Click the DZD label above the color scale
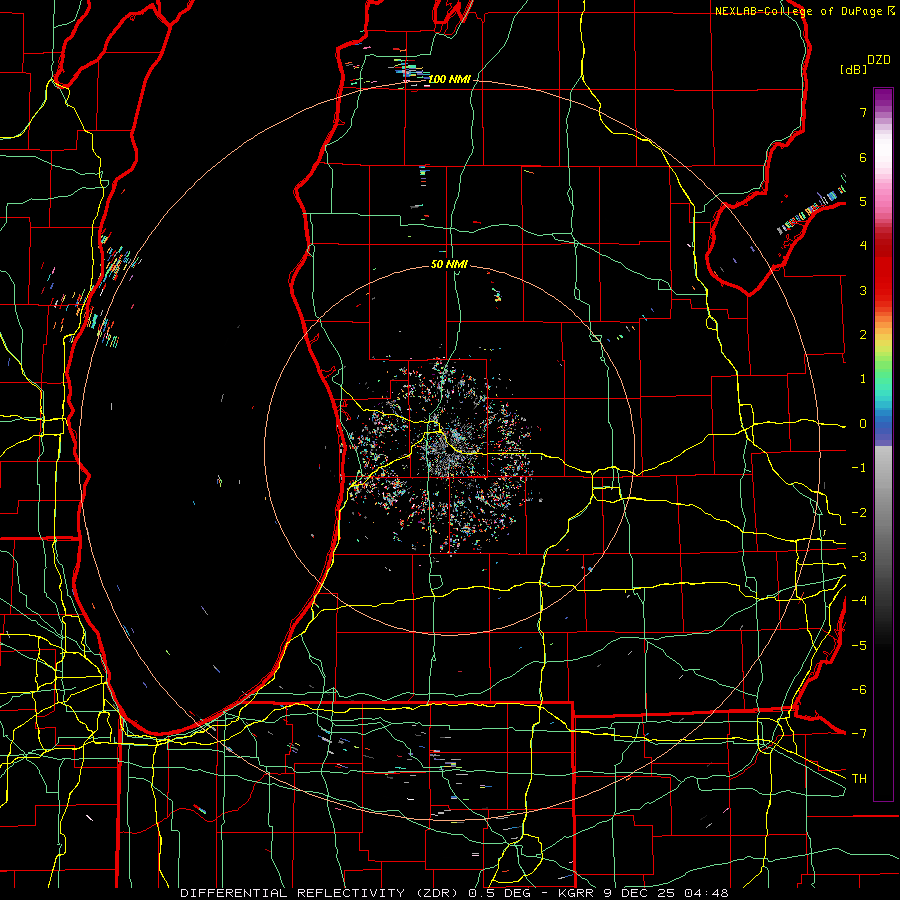Image resolution: width=900 pixels, height=900 pixels. [879, 60]
